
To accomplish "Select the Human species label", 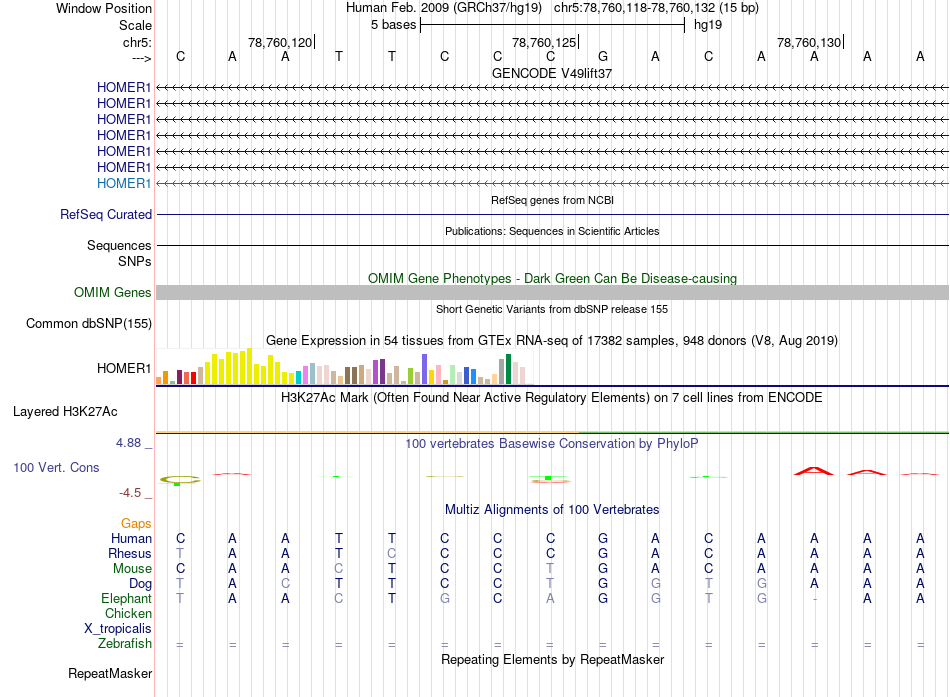I will [x=131, y=538].
